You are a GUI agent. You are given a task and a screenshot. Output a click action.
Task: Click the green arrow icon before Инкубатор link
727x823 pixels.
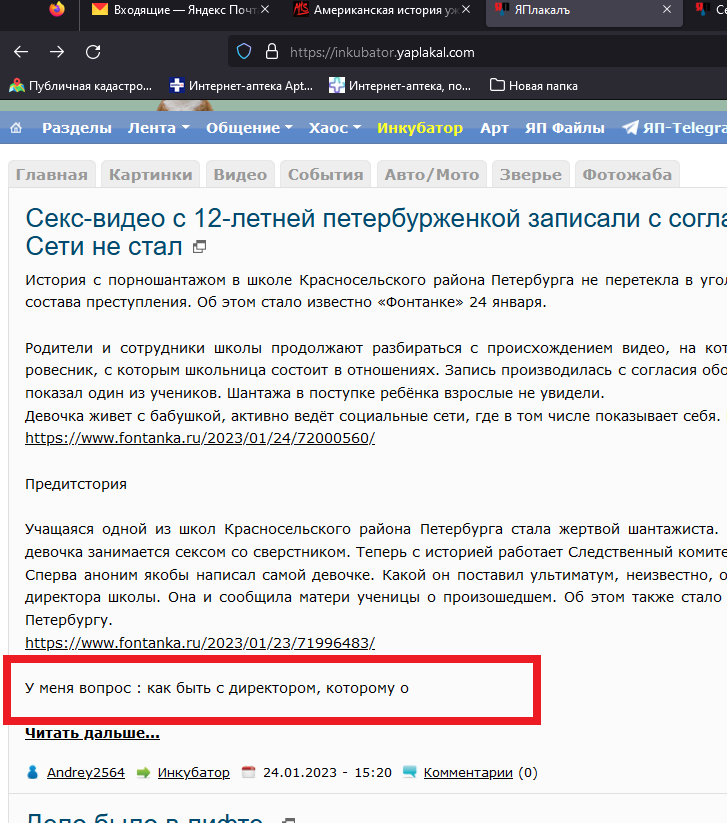pos(143,772)
